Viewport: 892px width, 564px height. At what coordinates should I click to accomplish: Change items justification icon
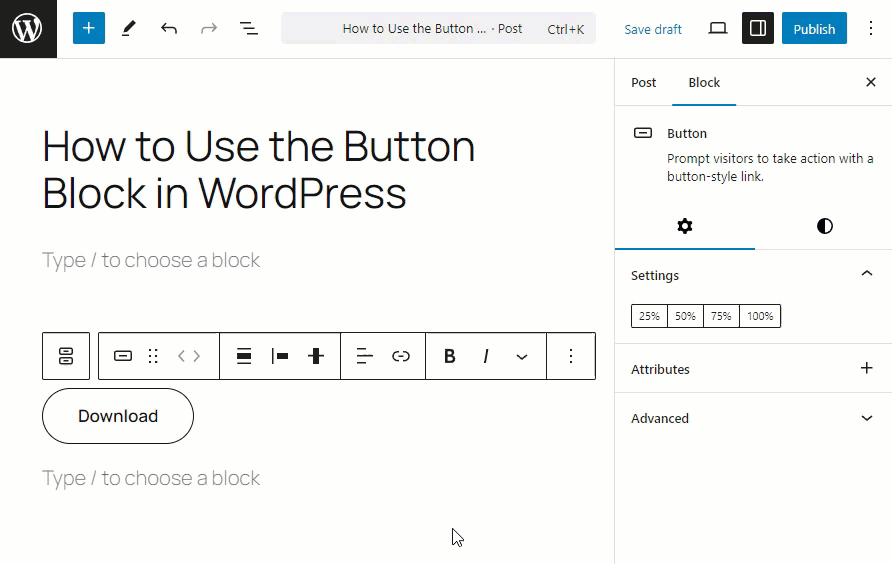tap(279, 356)
